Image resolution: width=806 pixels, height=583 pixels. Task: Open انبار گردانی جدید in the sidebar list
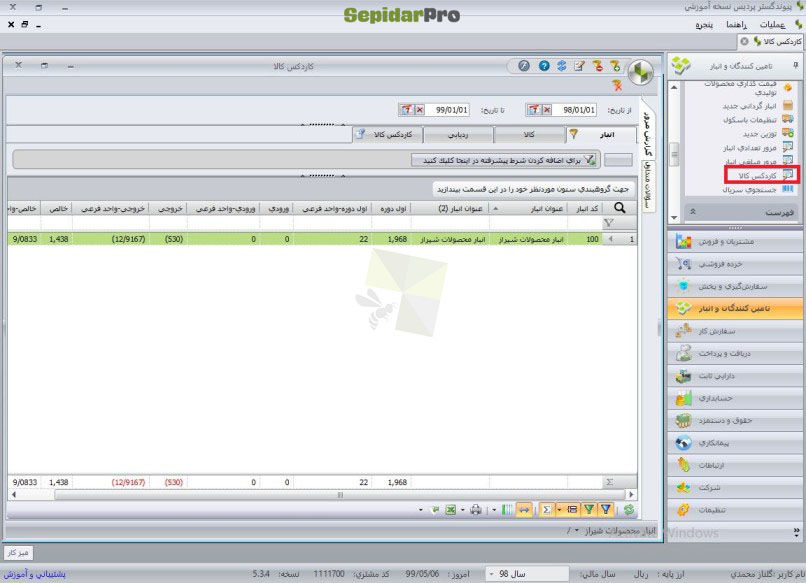click(x=758, y=105)
